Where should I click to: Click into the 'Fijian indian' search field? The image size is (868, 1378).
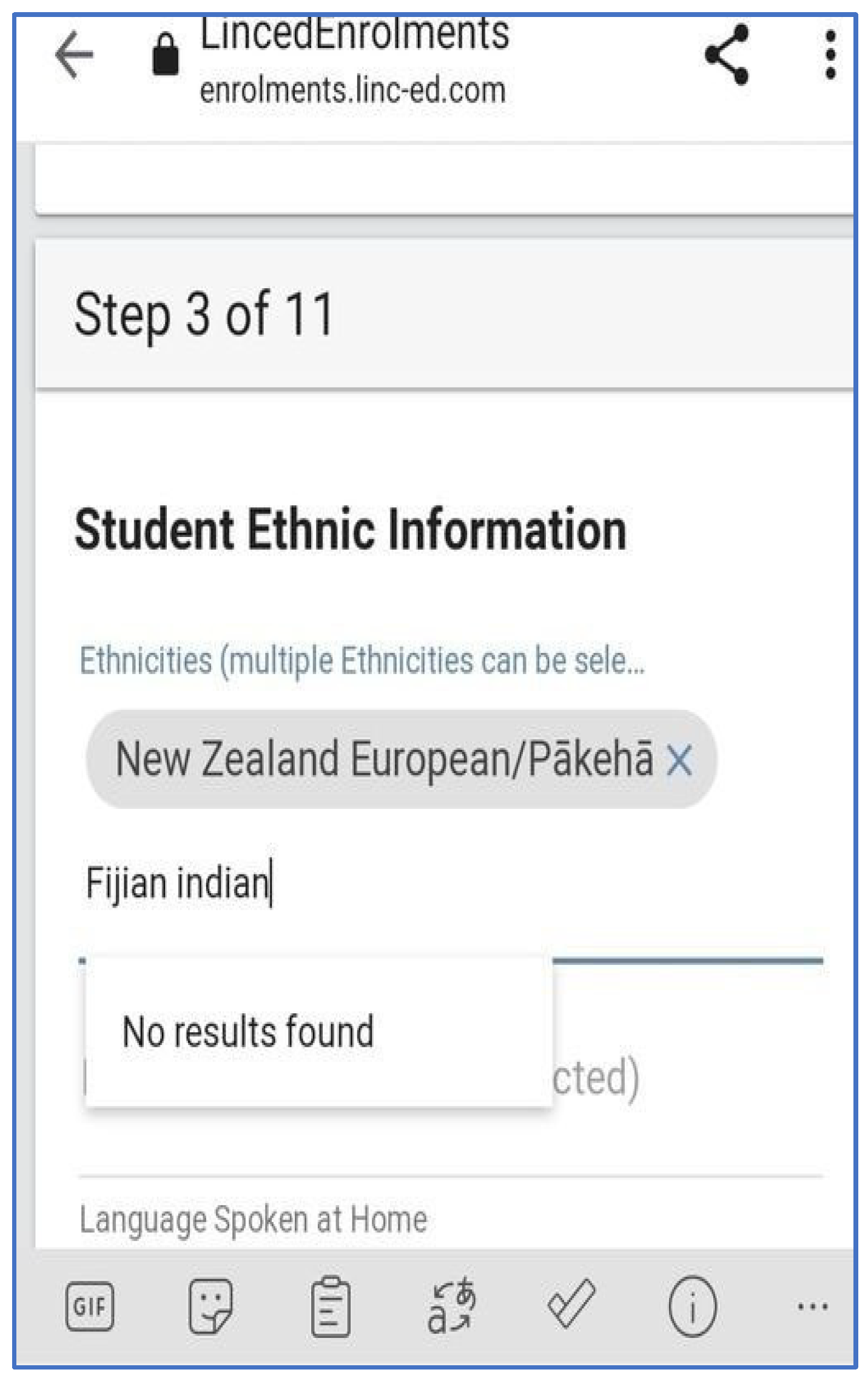[x=451, y=883]
